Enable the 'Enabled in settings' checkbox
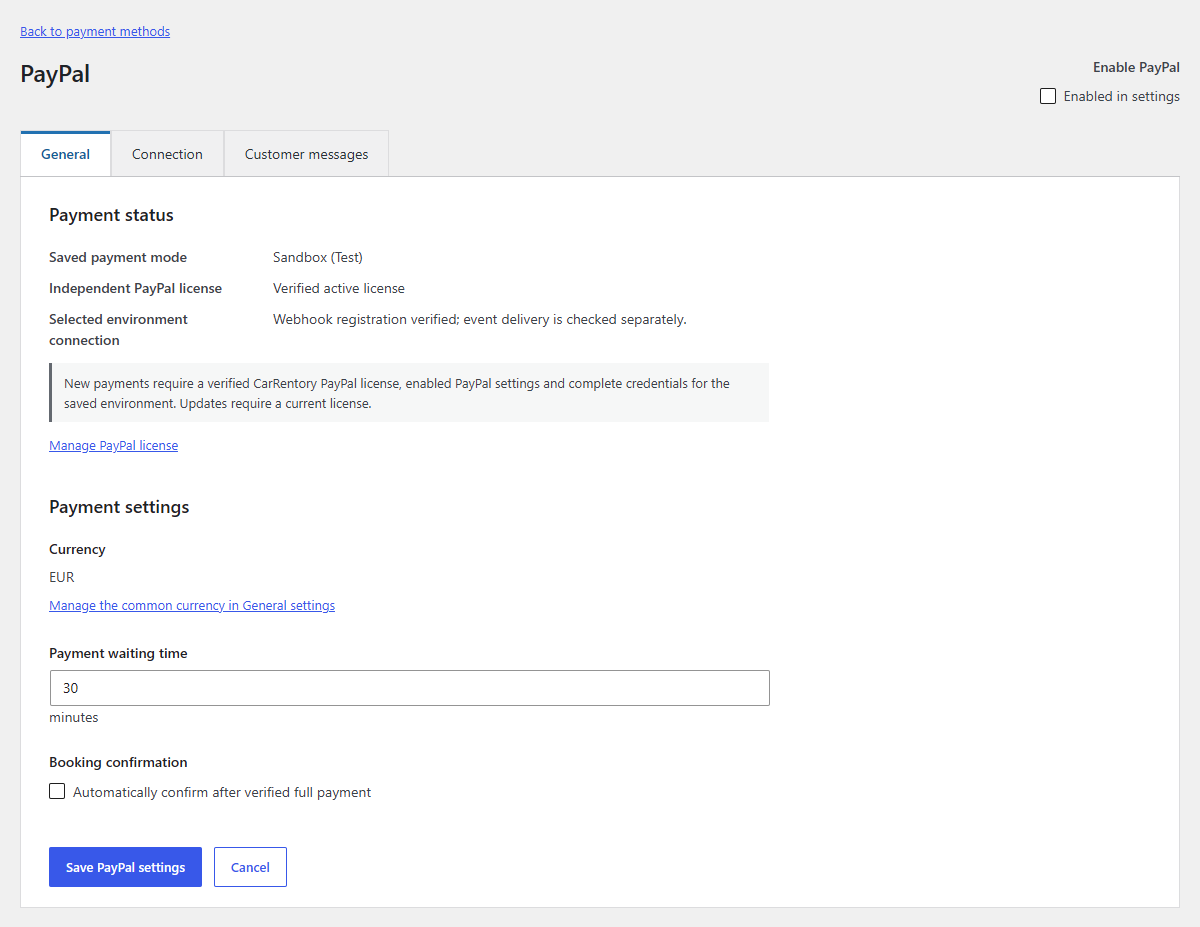 [x=1048, y=96]
